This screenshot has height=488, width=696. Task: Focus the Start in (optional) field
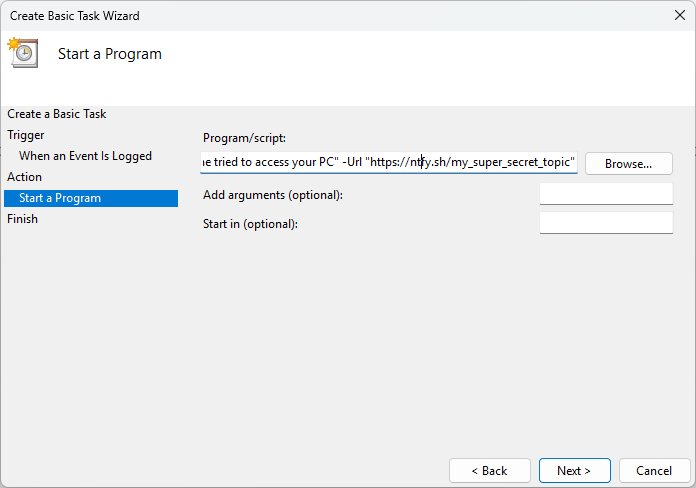click(x=605, y=223)
